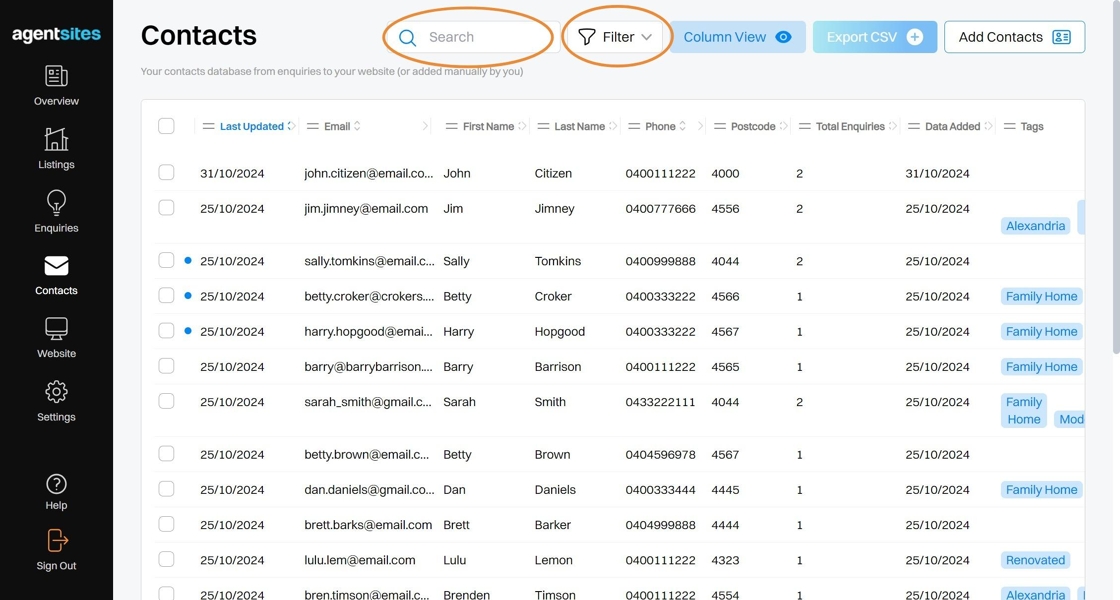The image size is (1120, 600).
Task: Click the drag handle beside Last Name column
Action: [543, 126]
